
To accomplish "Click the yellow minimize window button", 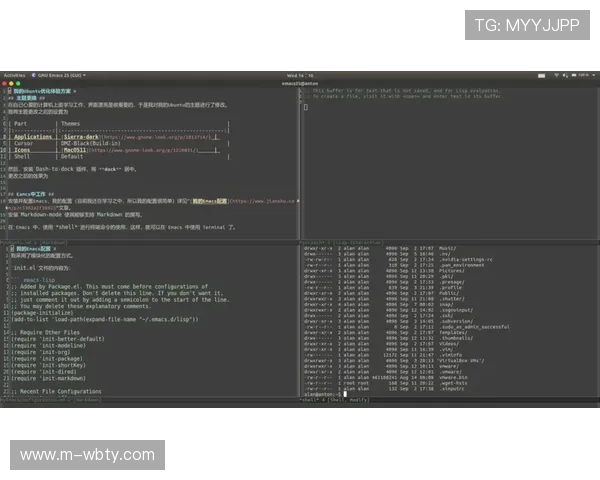I will pos(12,83).
